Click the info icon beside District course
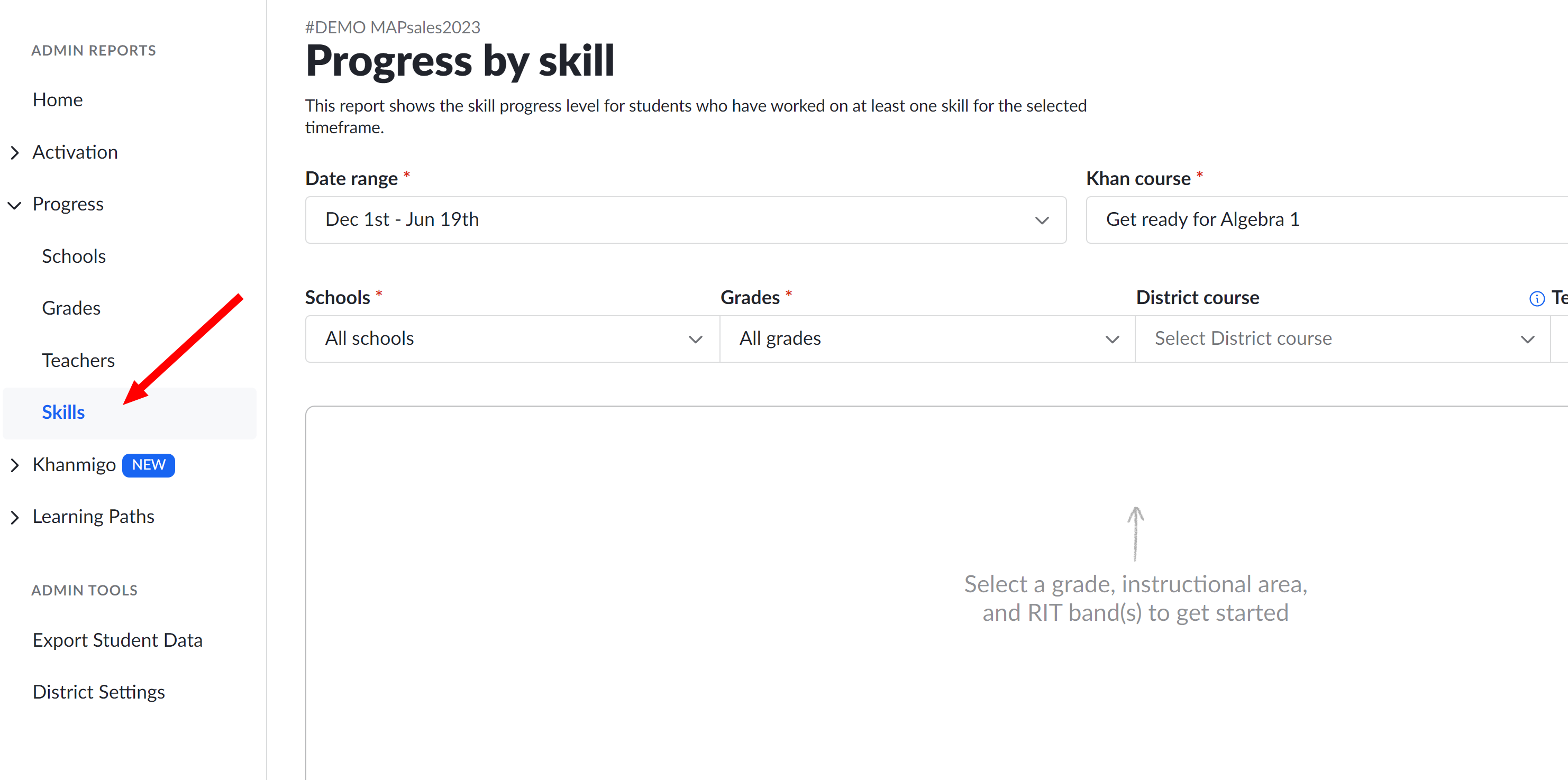Viewport: 1568px width, 780px height. 1536,299
